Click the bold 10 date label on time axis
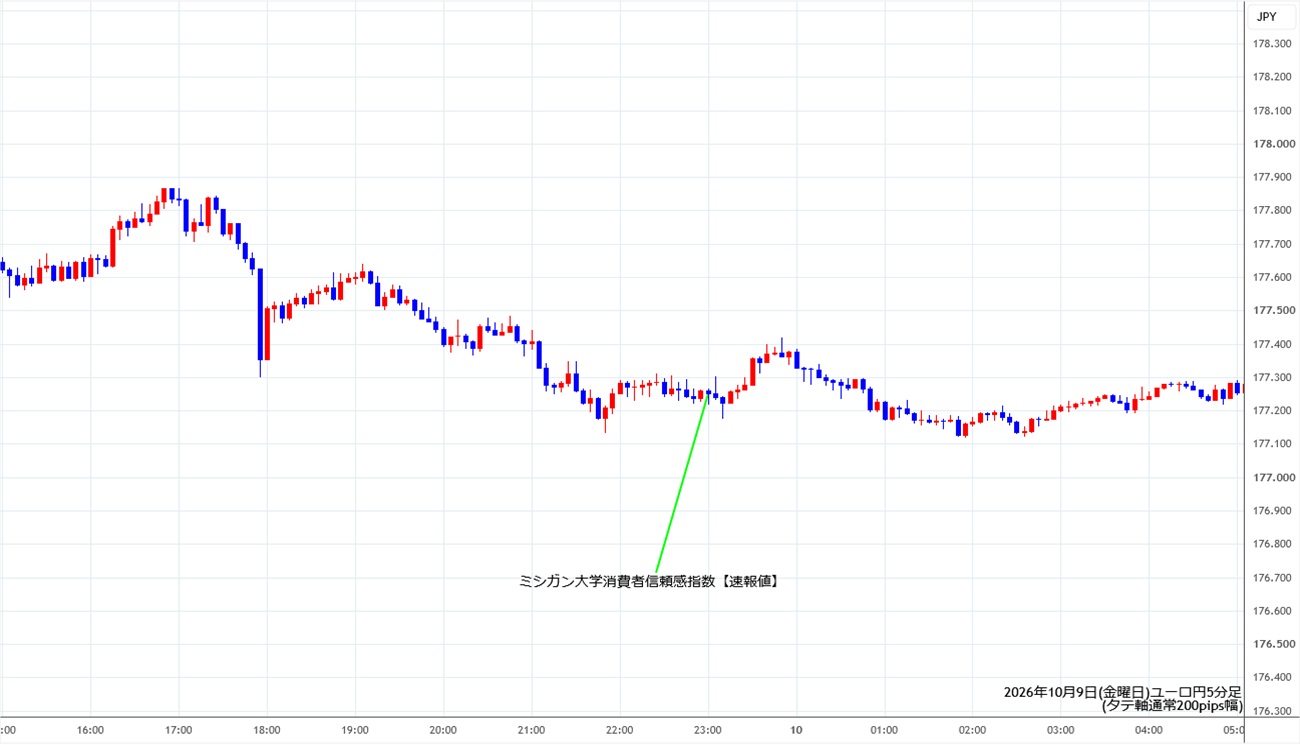 (x=796, y=730)
